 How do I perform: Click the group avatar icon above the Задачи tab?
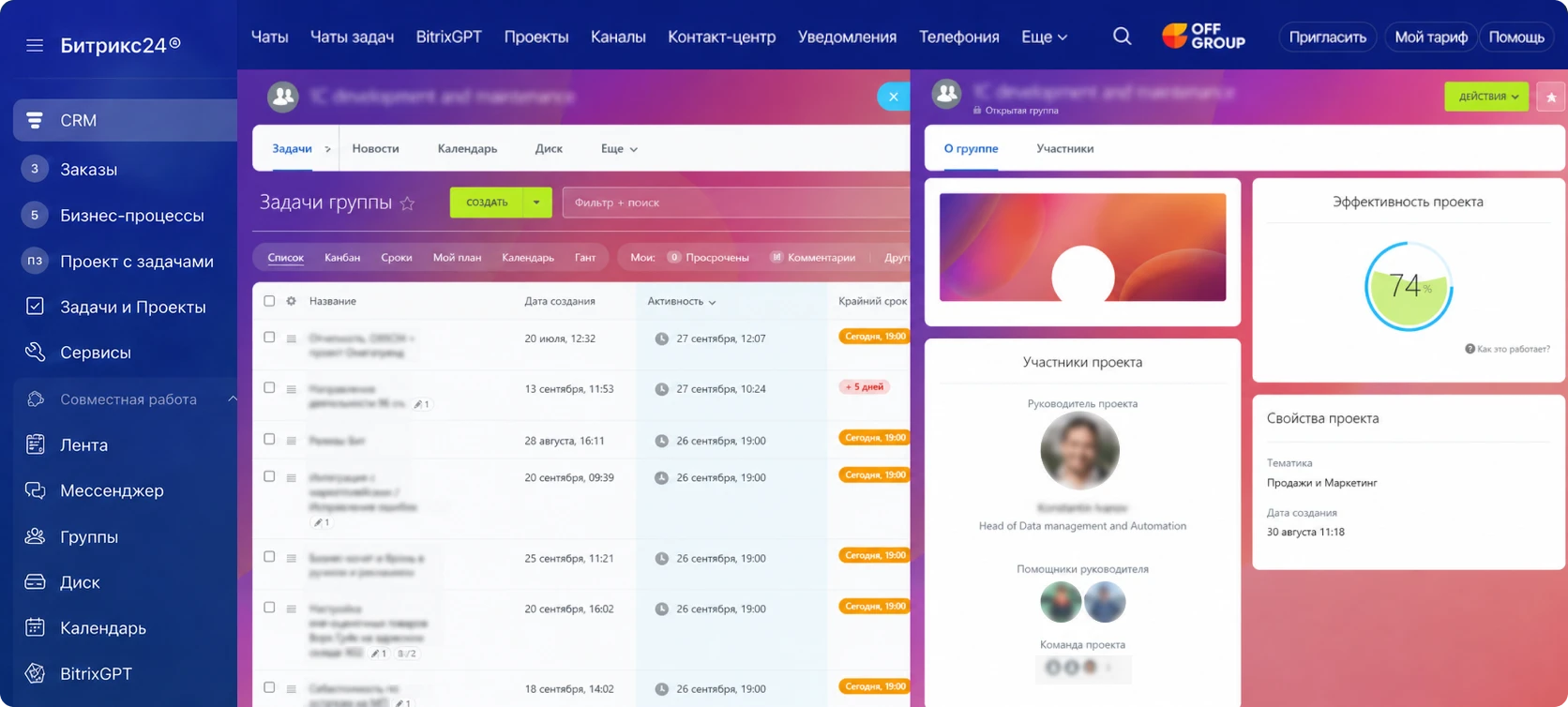pyautogui.click(x=282, y=96)
